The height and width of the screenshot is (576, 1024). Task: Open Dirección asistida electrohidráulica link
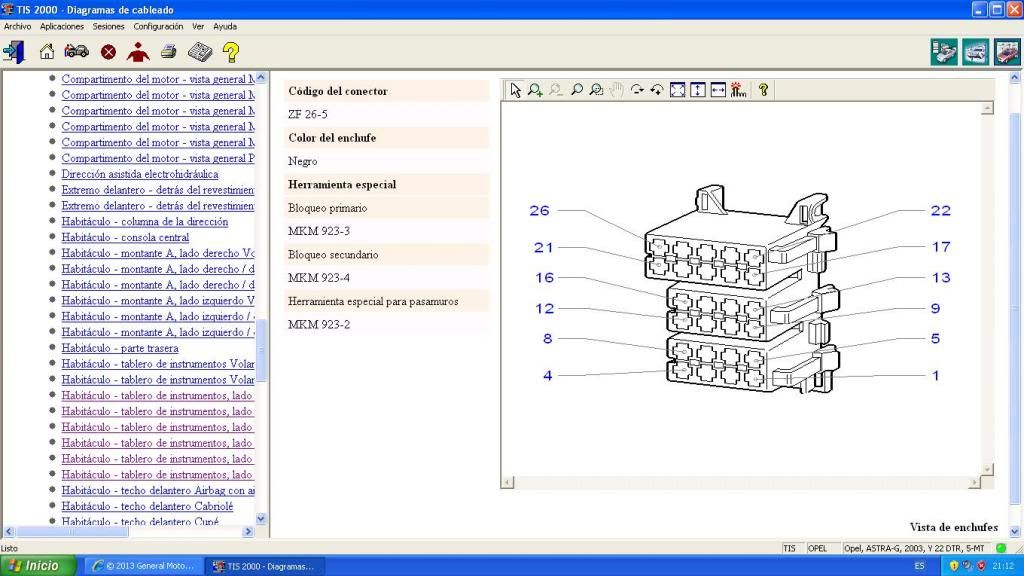pyautogui.click(x=140, y=174)
